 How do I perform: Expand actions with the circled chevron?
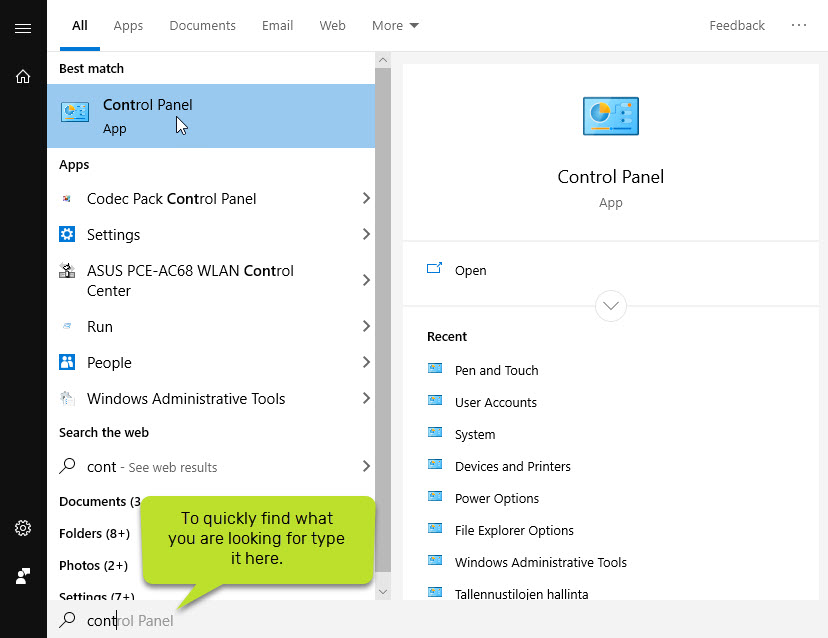[x=610, y=305]
